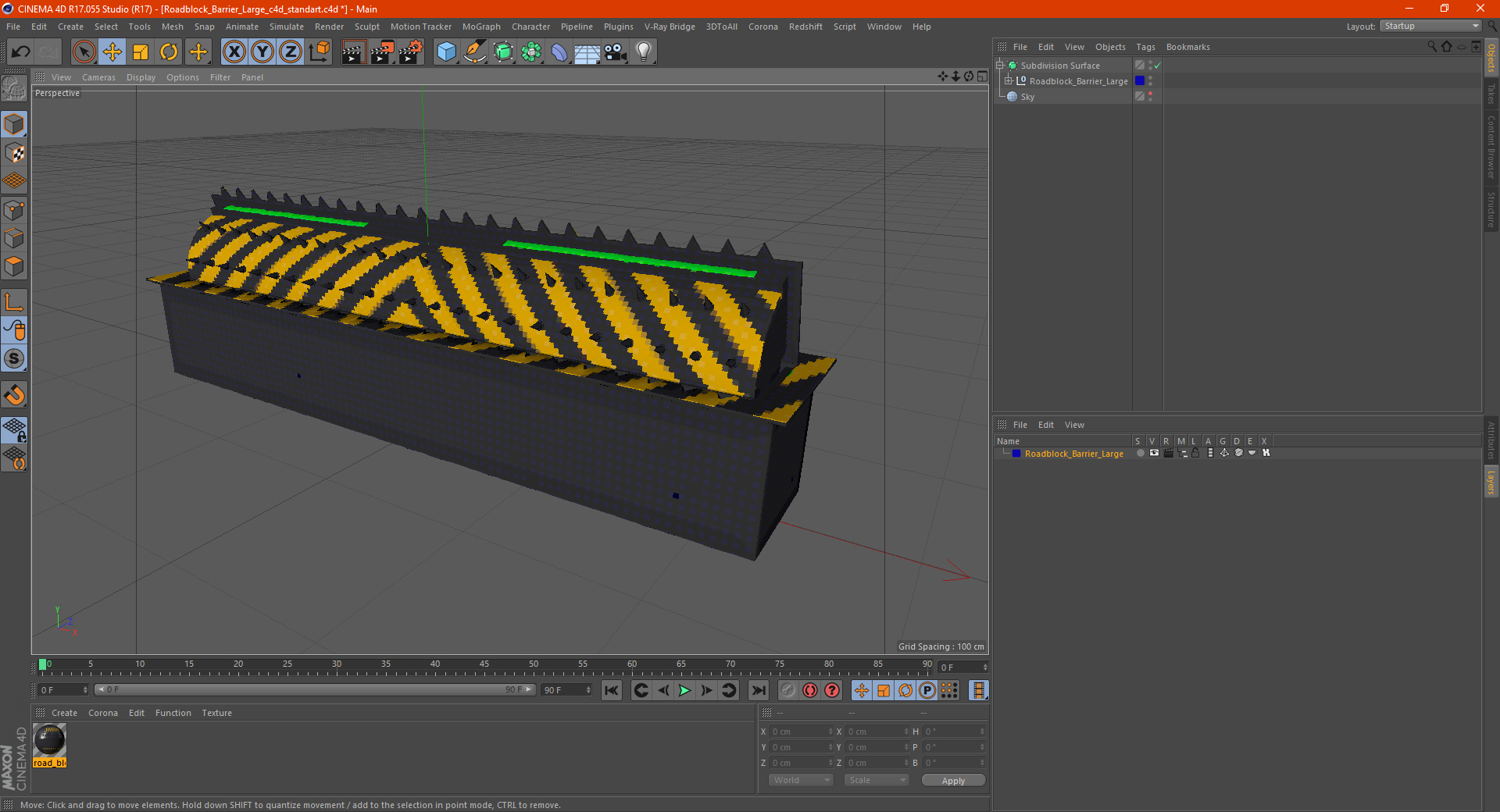
Task: Open the Simulate menu
Action: click(x=287, y=27)
